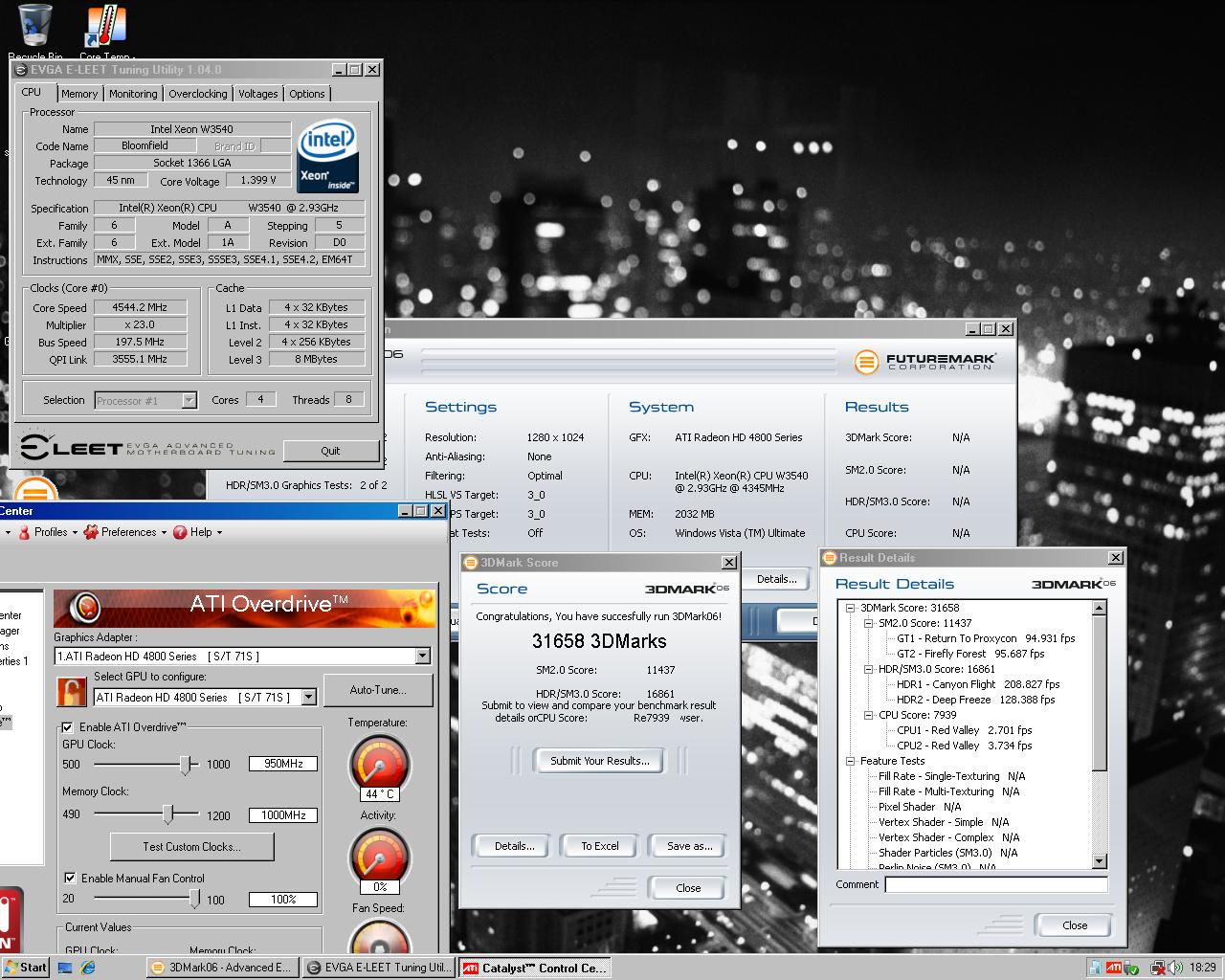Image resolution: width=1225 pixels, height=980 pixels.
Task: Click Auto-Tune... button
Action: [x=378, y=690]
